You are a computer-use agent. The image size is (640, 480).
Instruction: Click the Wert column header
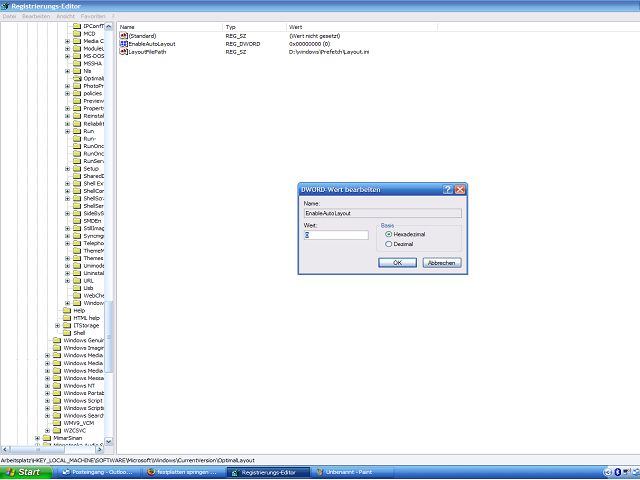click(362, 27)
